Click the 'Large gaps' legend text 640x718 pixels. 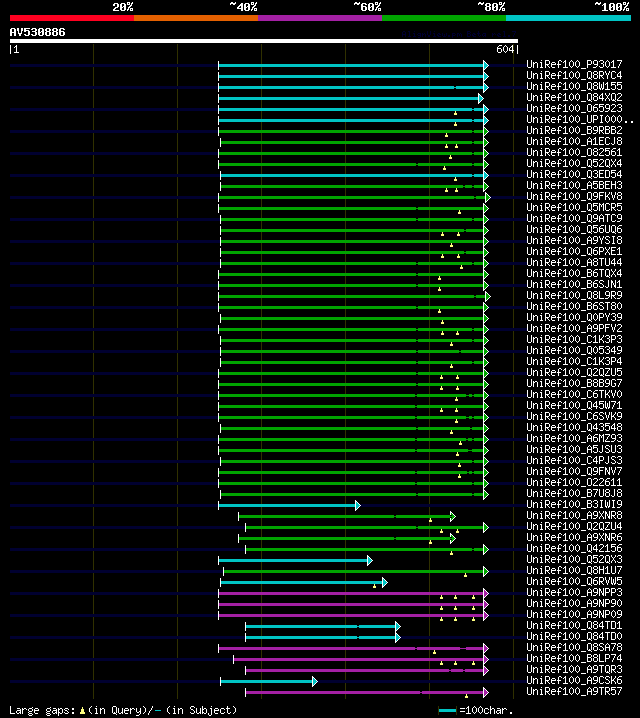point(42,710)
